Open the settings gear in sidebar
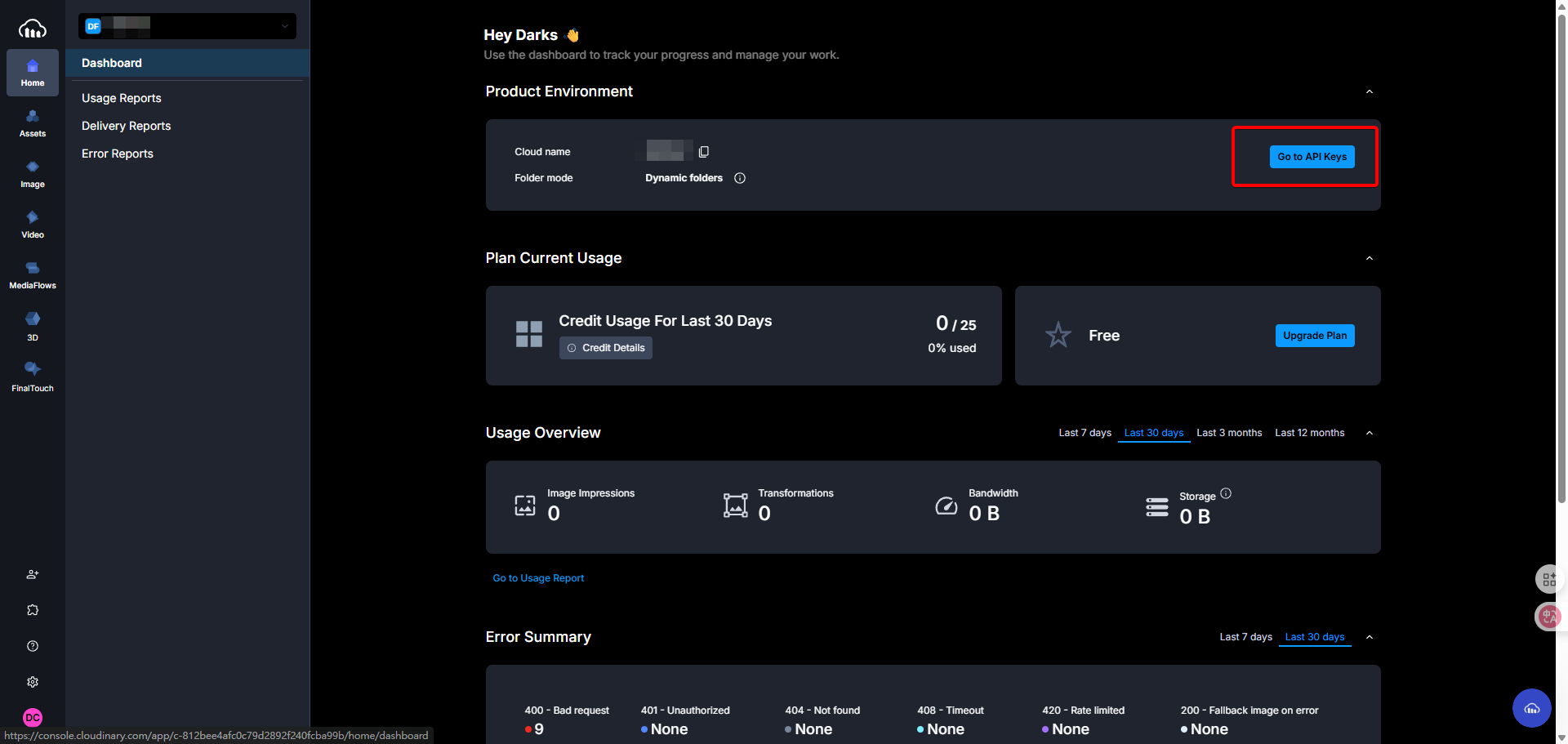 click(x=33, y=682)
